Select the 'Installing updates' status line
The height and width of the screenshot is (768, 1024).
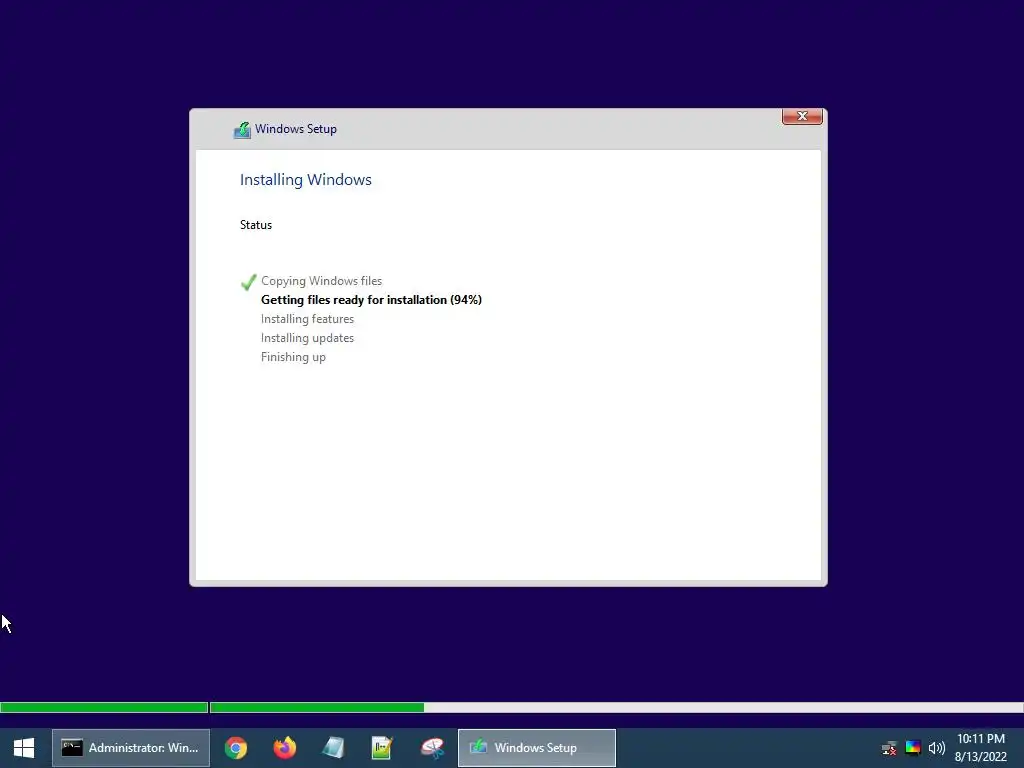[x=307, y=338]
